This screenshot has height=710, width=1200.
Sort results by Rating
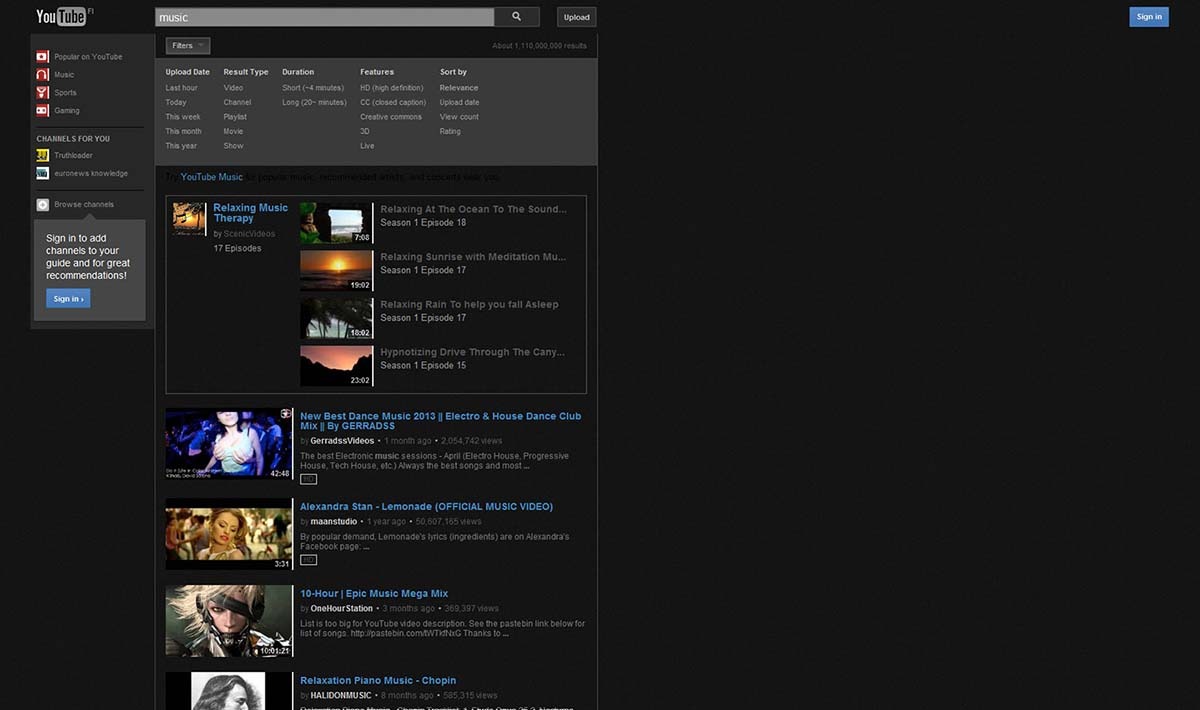450,131
